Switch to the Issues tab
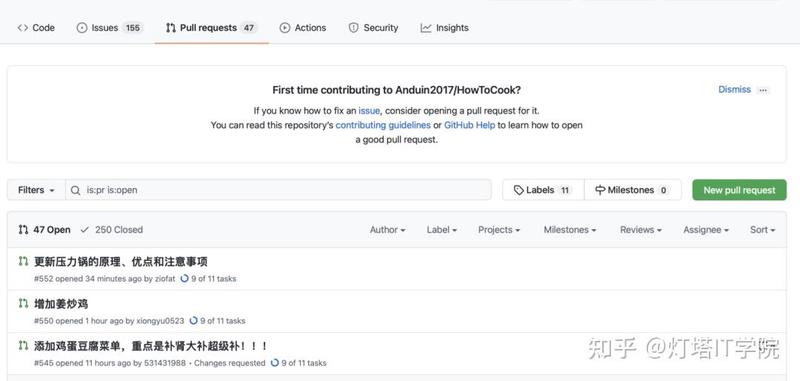Image resolution: width=800 pixels, height=381 pixels. point(110,28)
